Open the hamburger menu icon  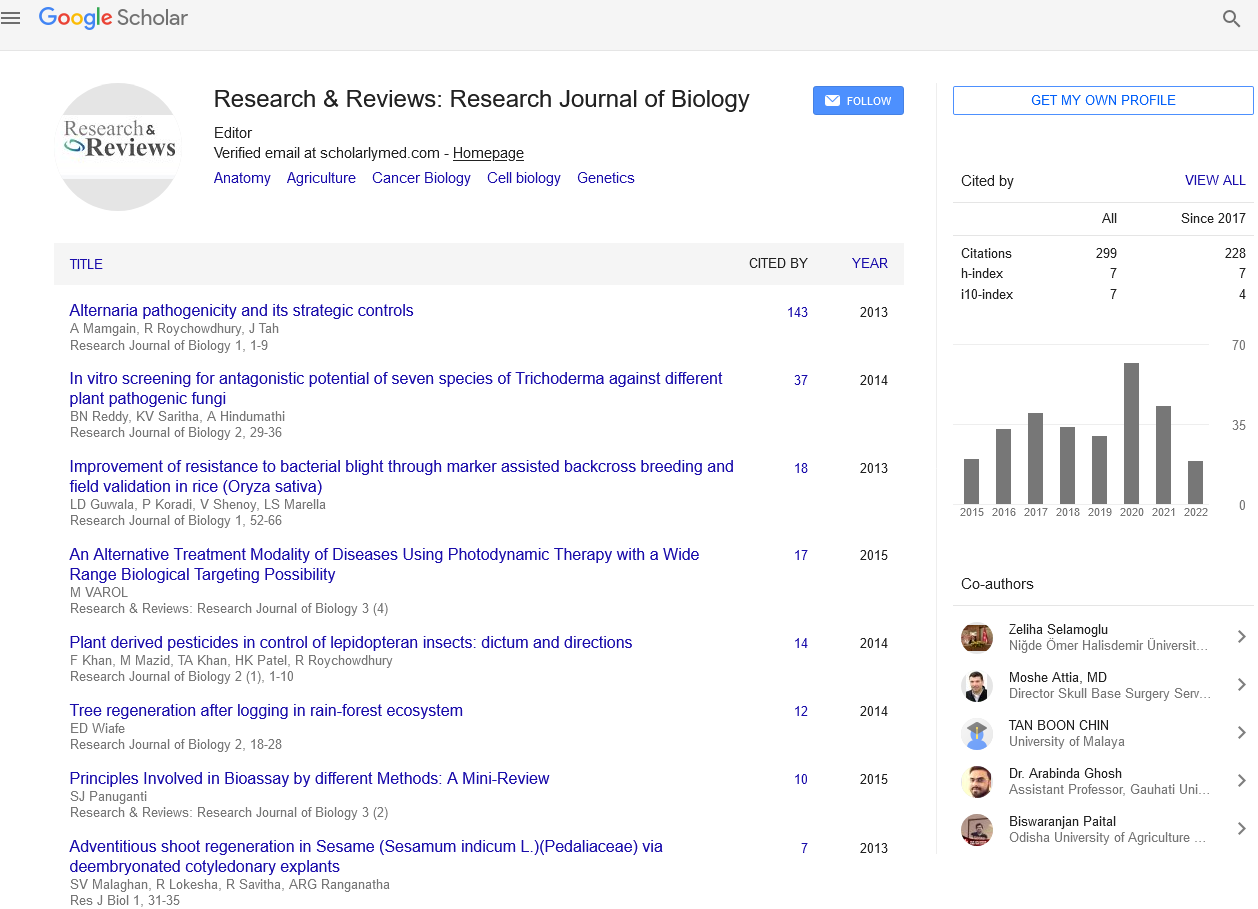(11, 18)
